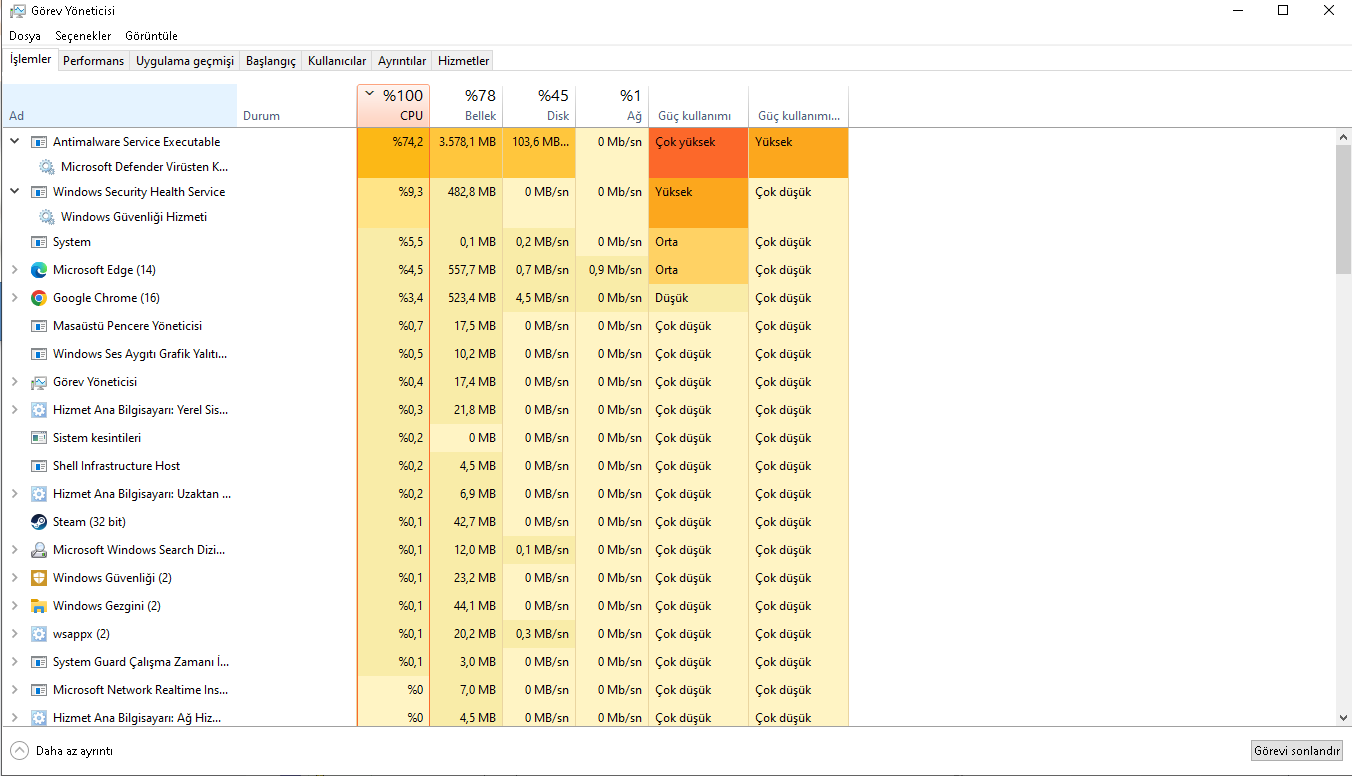Click the System process icon
The height and width of the screenshot is (776, 1352).
coord(39,242)
